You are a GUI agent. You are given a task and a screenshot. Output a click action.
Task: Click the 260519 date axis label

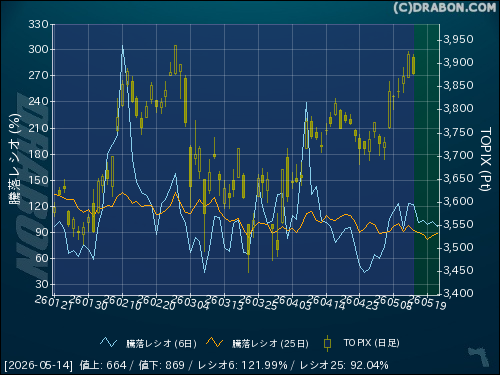(x=428, y=303)
